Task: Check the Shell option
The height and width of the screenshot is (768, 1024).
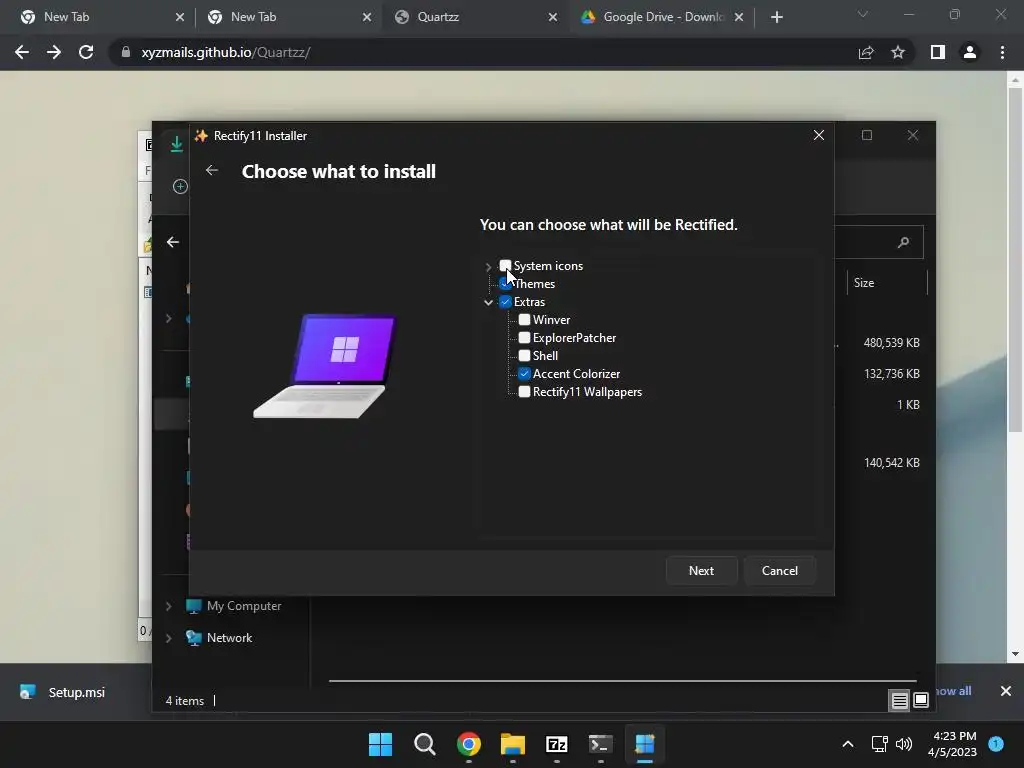Action: point(524,355)
